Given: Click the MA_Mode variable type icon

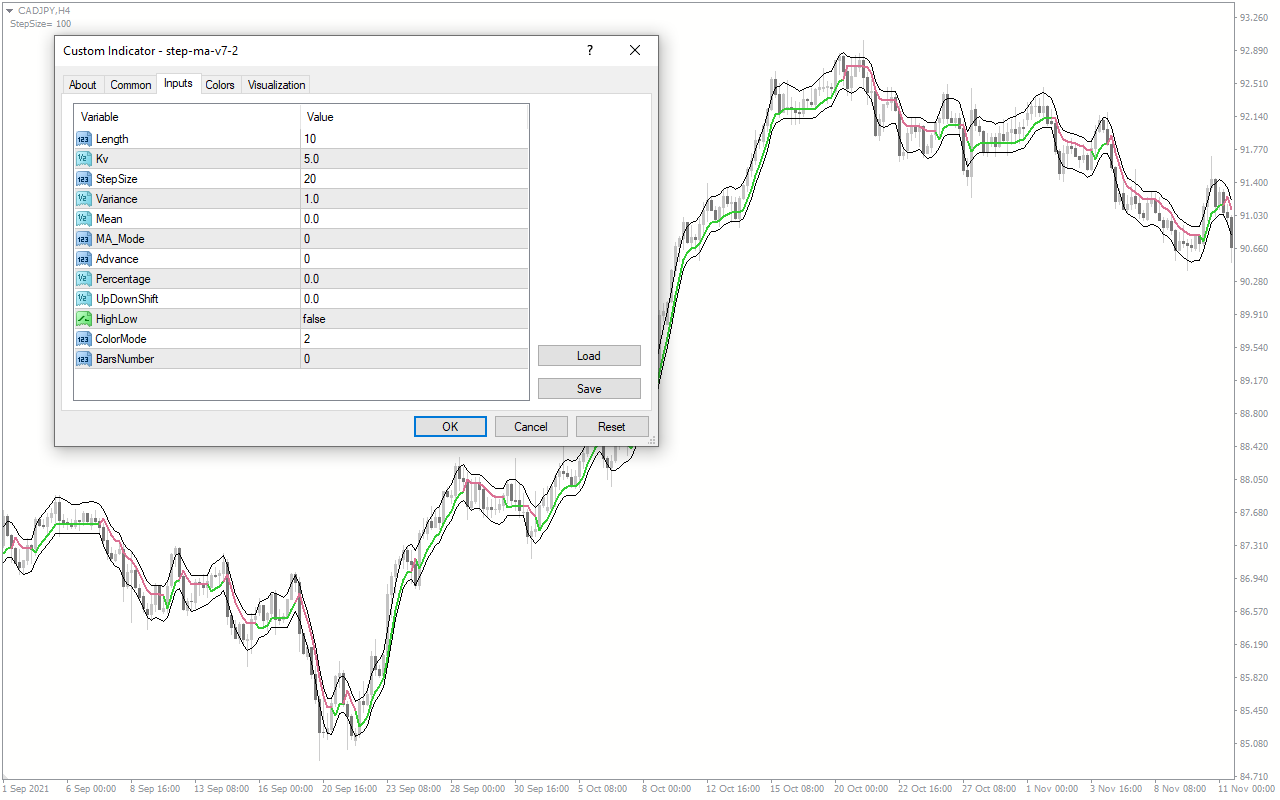Looking at the screenshot, I should click(x=83, y=239).
